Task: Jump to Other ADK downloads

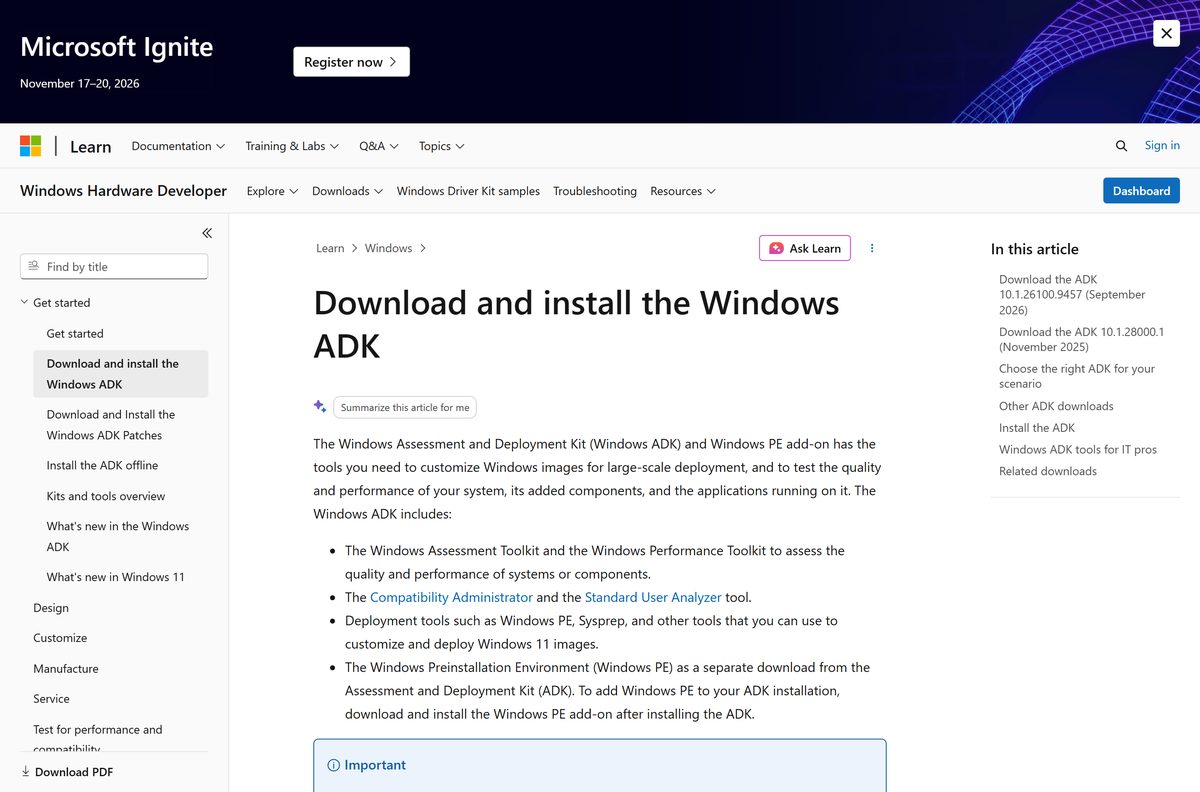Action: (1056, 406)
